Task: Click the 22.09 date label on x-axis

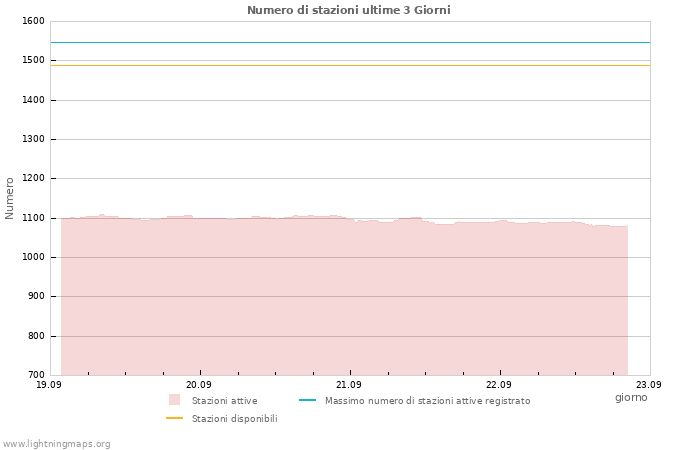Action: click(x=499, y=384)
